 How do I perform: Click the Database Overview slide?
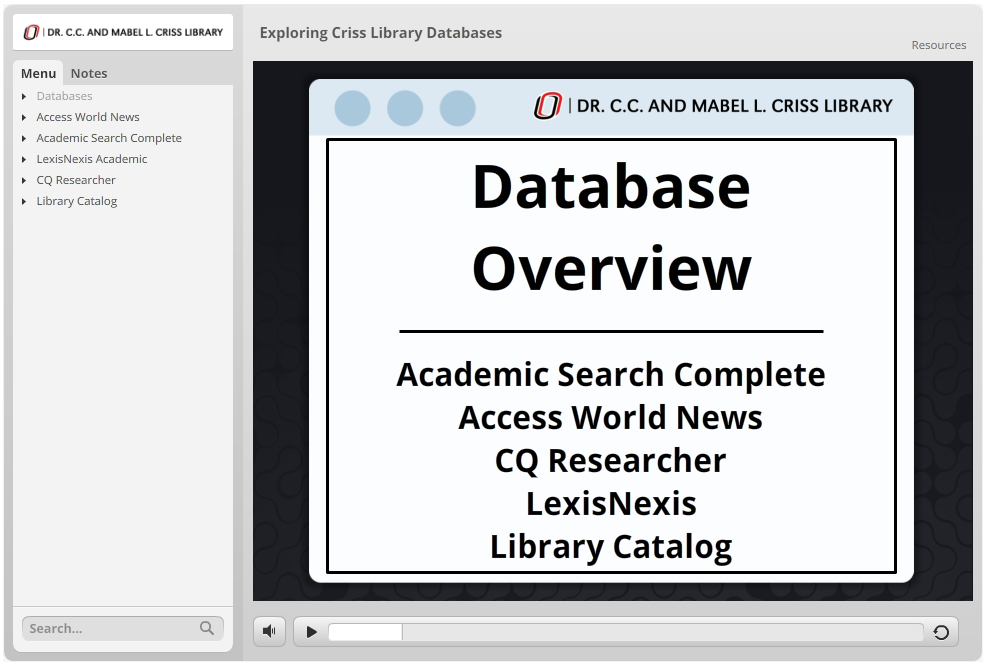pos(611,331)
